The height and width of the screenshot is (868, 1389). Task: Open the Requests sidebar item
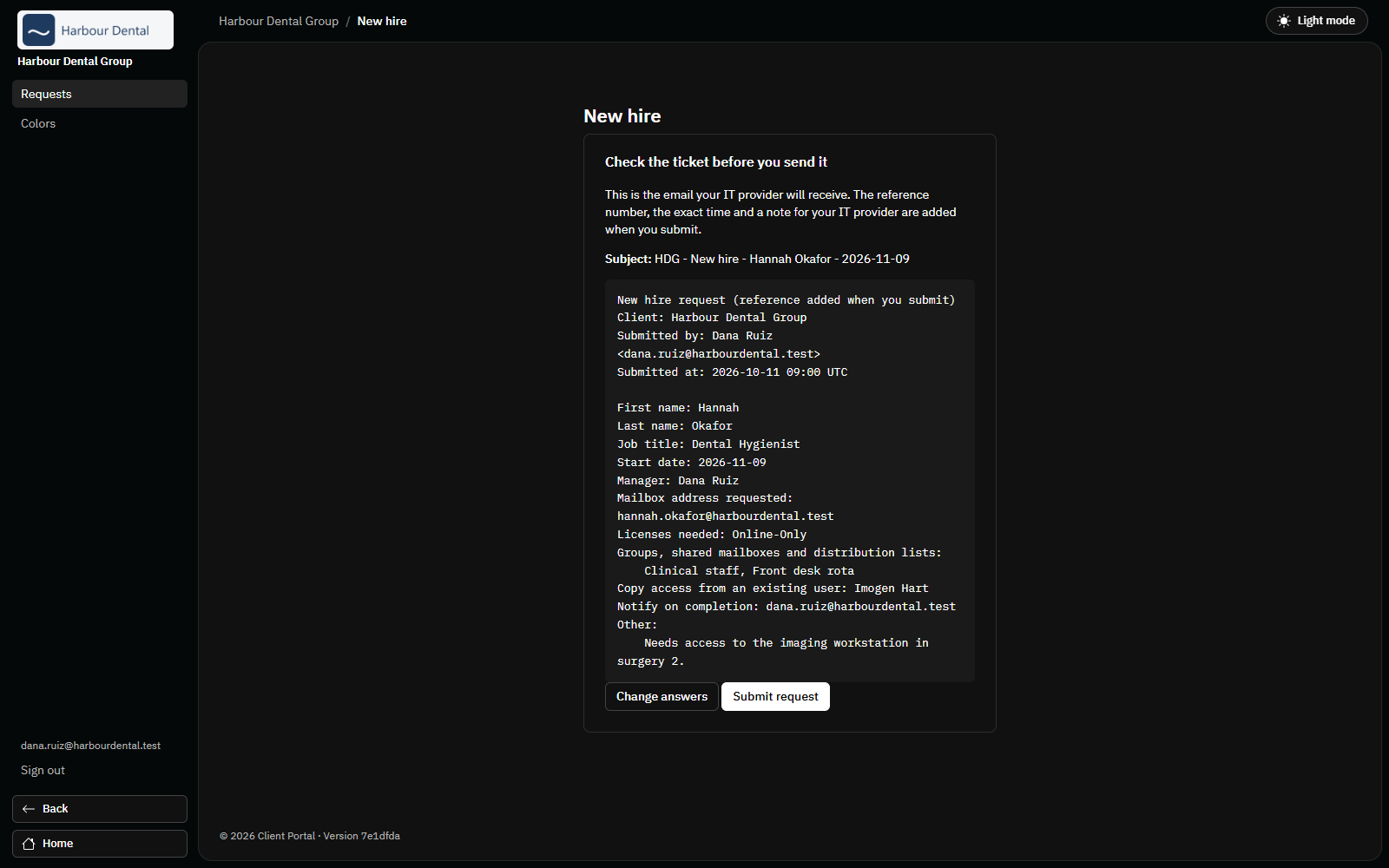coord(100,94)
